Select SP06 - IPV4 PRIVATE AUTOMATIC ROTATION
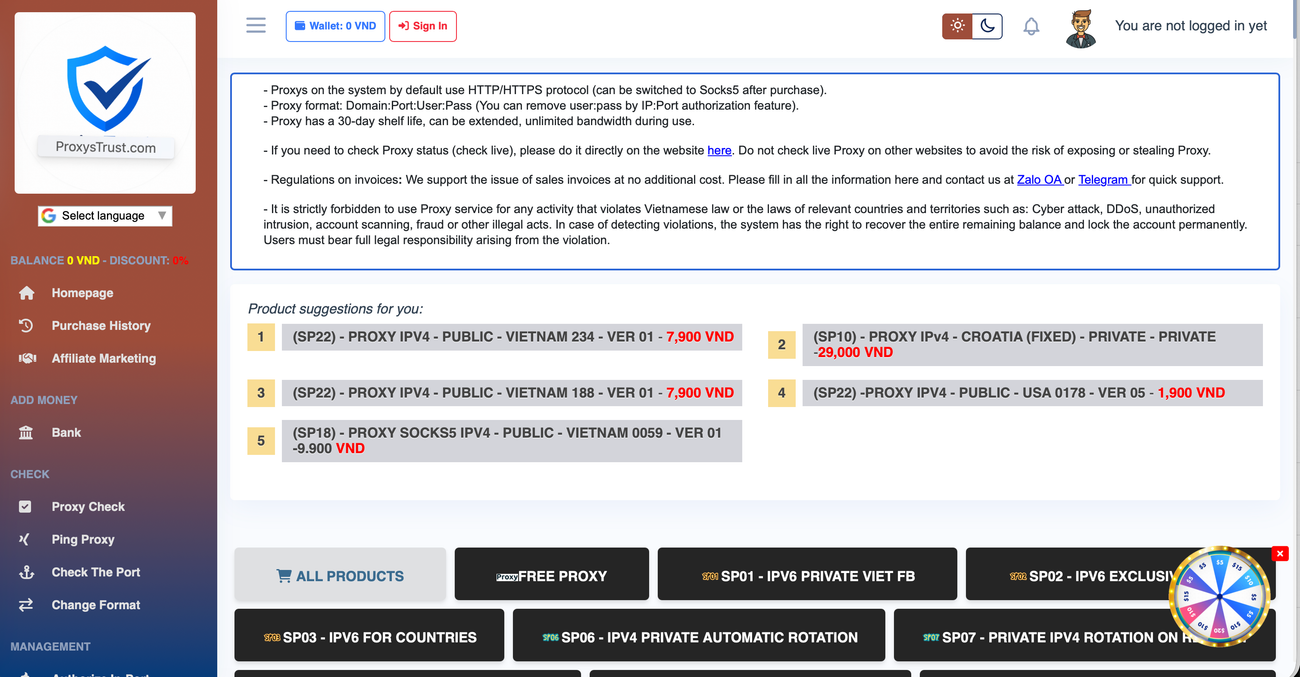The width and height of the screenshot is (1300, 677). pyautogui.click(x=699, y=636)
